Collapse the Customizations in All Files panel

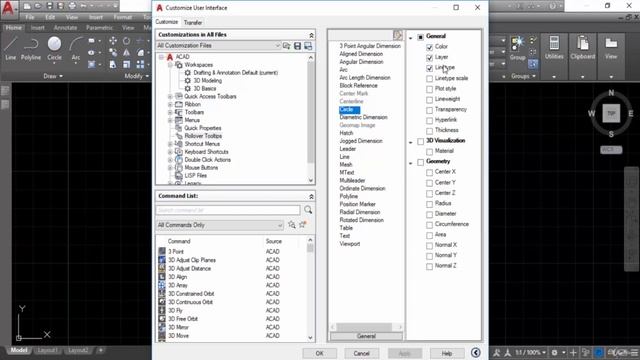[x=311, y=35]
